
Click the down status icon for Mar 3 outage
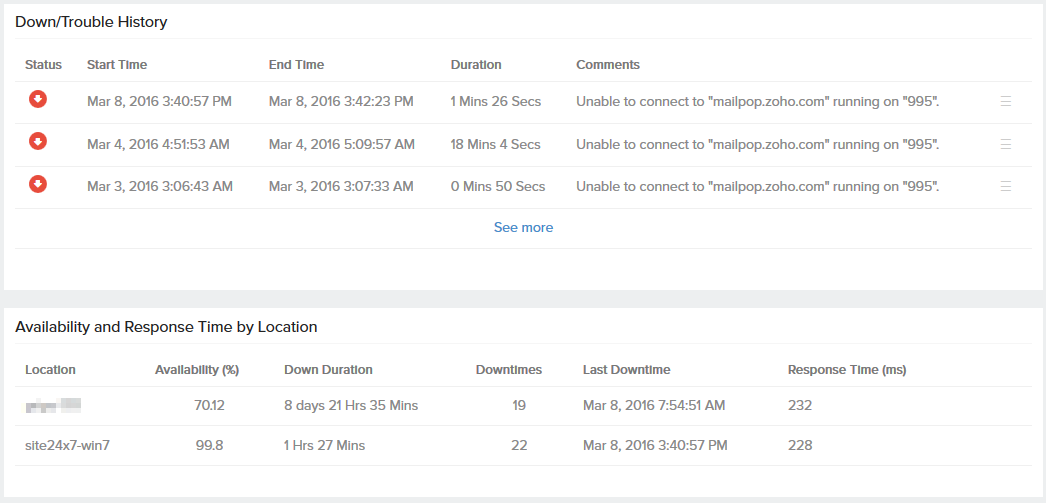[x=37, y=183]
